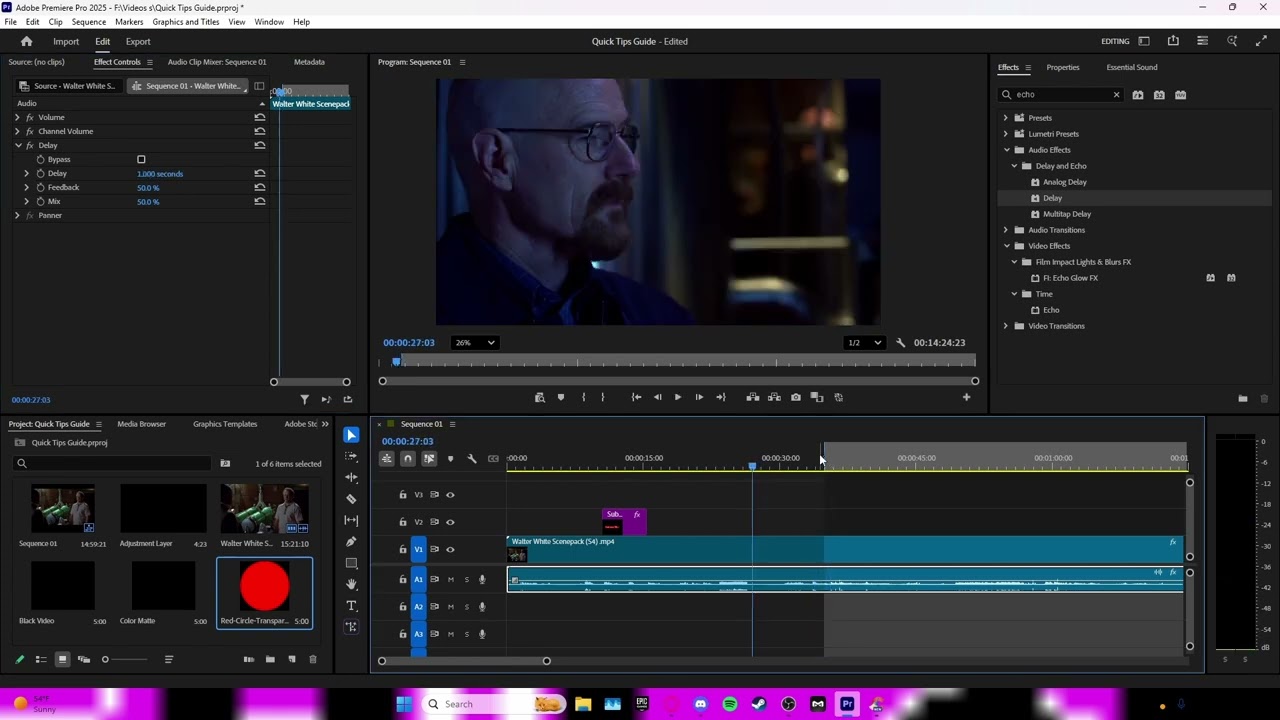Screen dimensions: 1280x720
Task: Pick the Type tool
Action: click(x=351, y=606)
